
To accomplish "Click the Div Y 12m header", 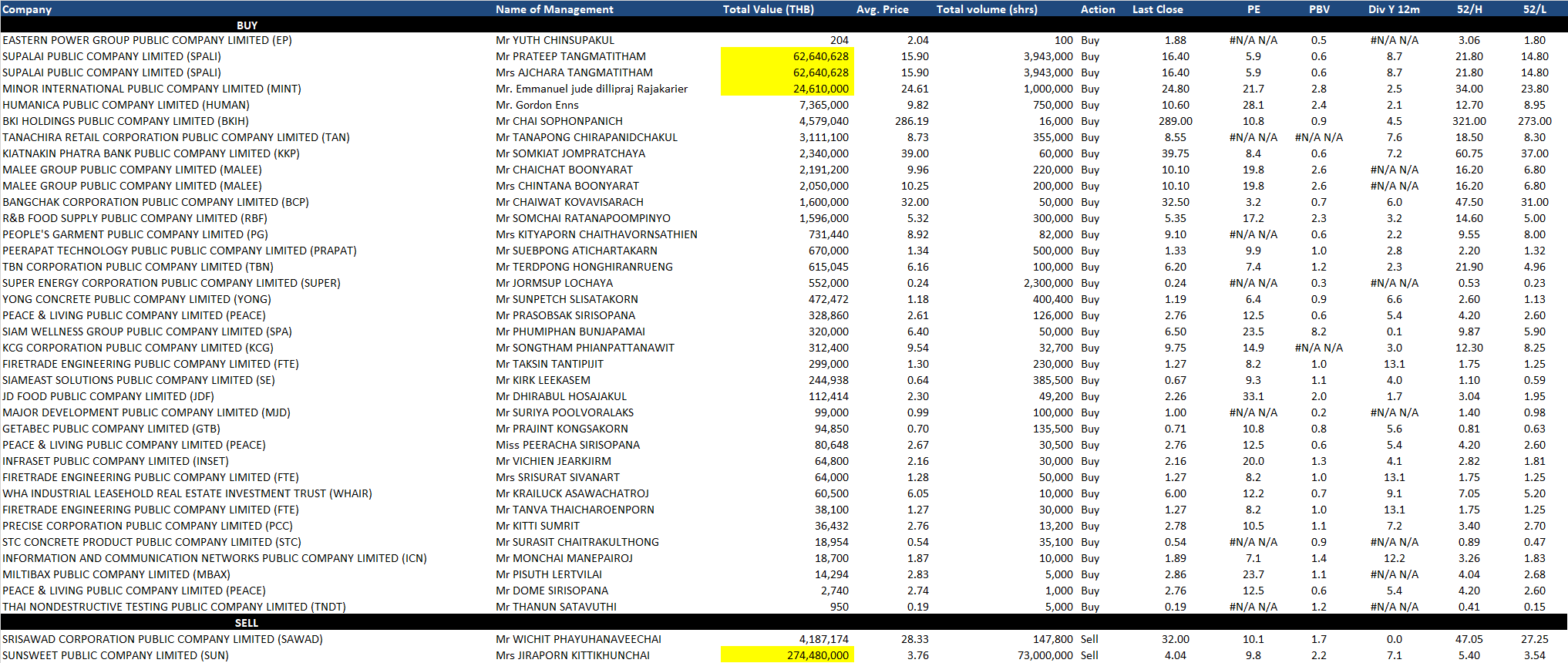I will coord(1394,9).
